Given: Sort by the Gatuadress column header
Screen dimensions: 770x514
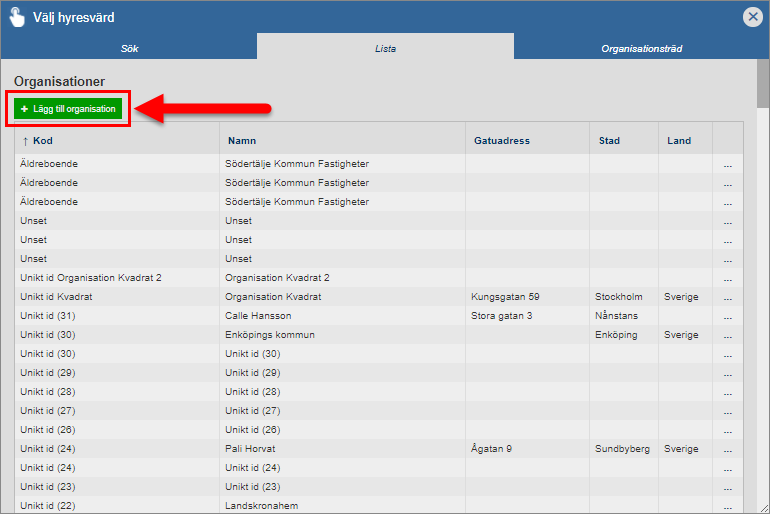Looking at the screenshot, I should 501,141.
